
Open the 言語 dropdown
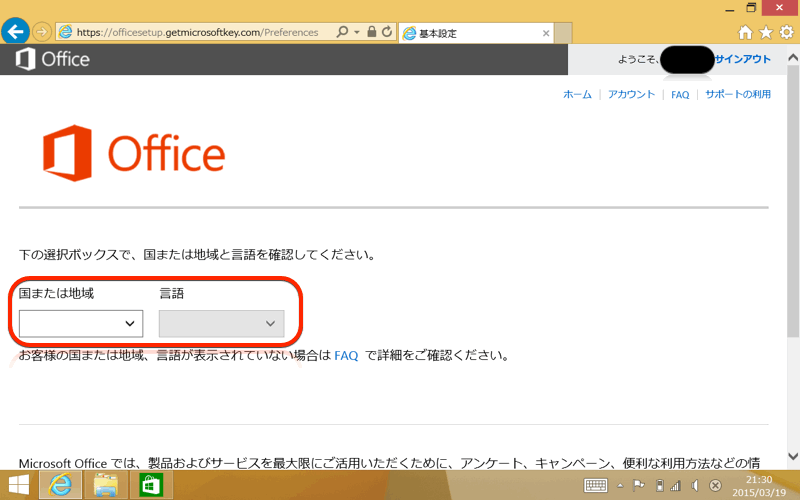tap(221, 323)
